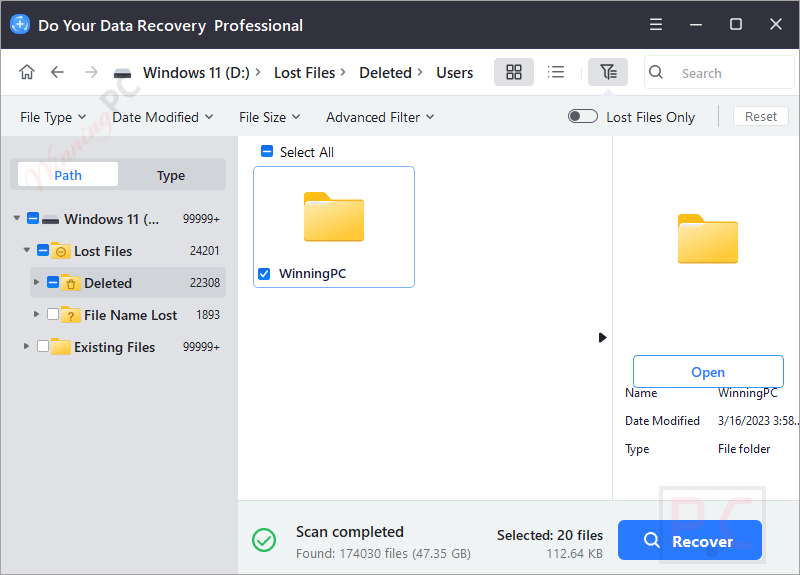Click the Windows 11 drive icon in tree
Viewport: 800px width, 575px height.
(51, 220)
